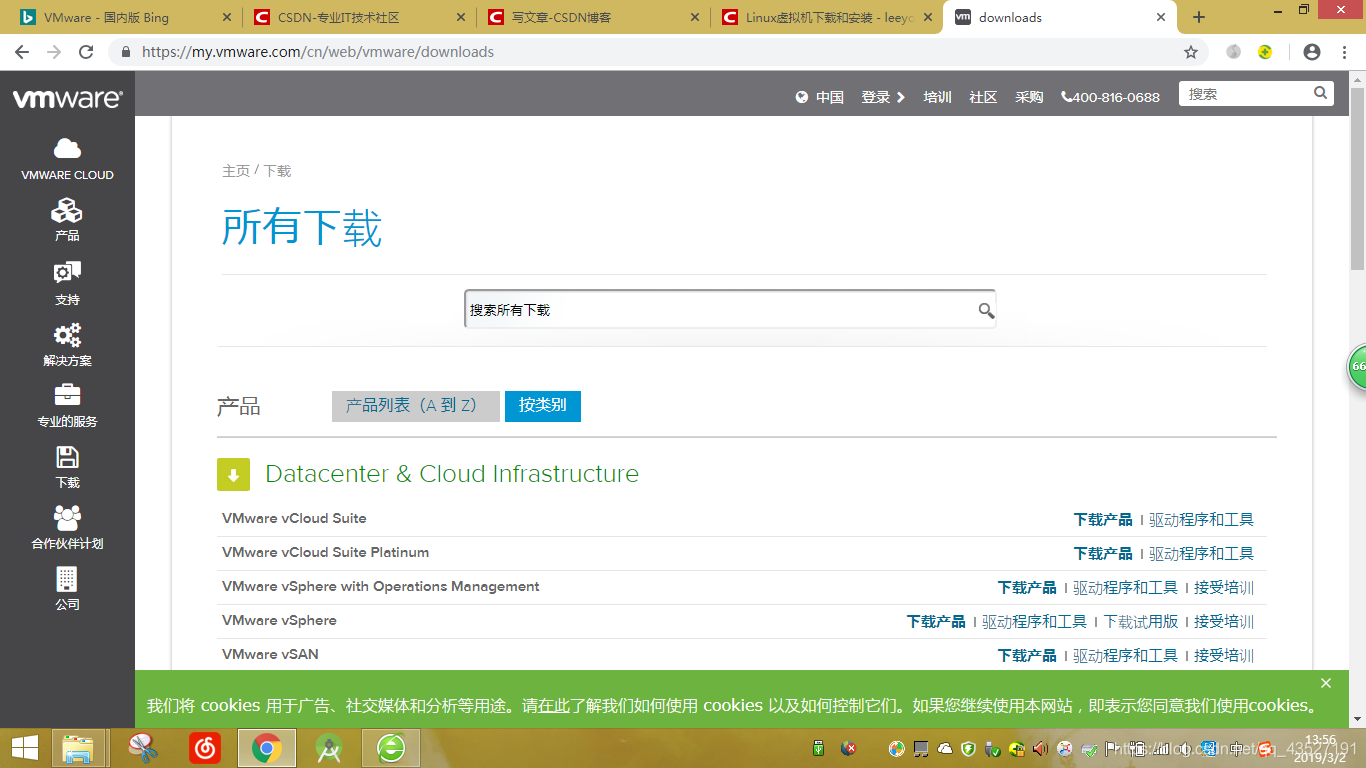Open the green browser icon in the taskbar
1366x768 pixels.
pos(391,748)
